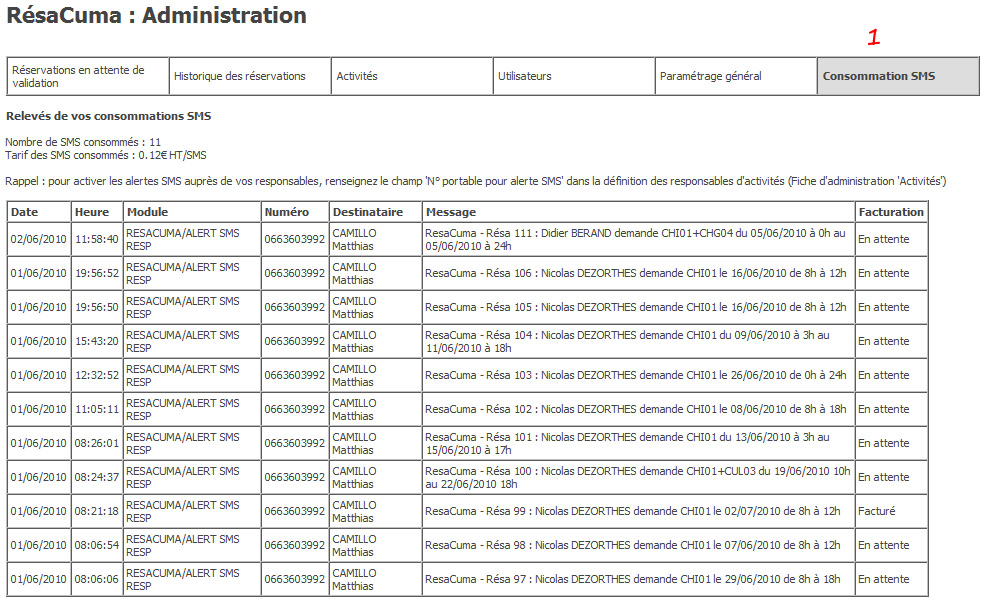The image size is (985, 602).
Task: Click En attente in the Résa 97 row
Action: pyautogui.click(x=891, y=579)
